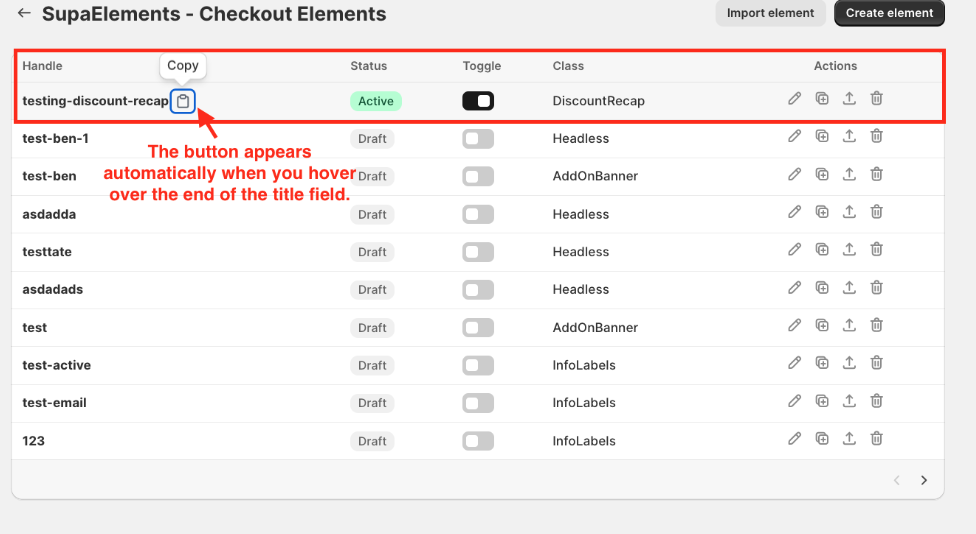Duplicate the test-active element

(822, 363)
